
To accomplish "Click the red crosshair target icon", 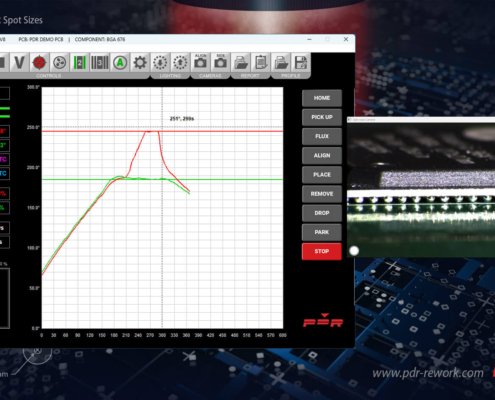I will (39, 62).
